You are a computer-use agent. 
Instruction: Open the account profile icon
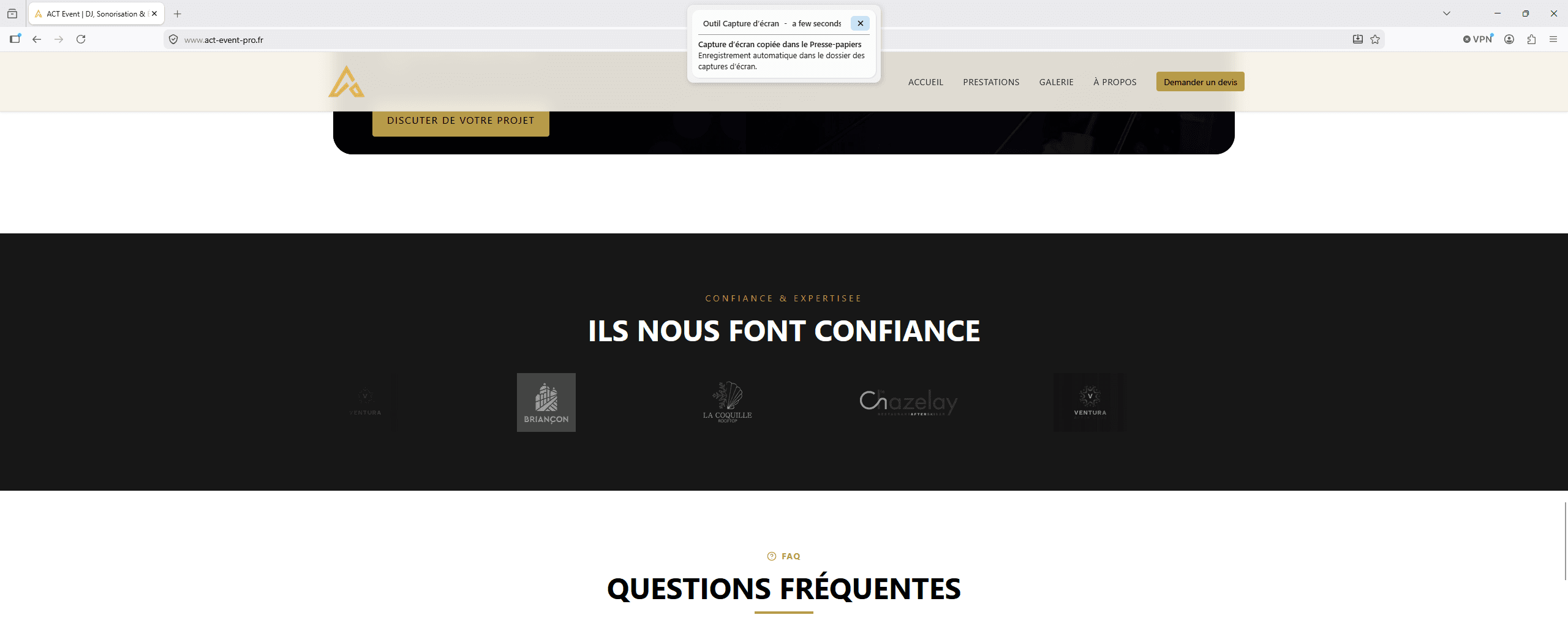click(1509, 39)
